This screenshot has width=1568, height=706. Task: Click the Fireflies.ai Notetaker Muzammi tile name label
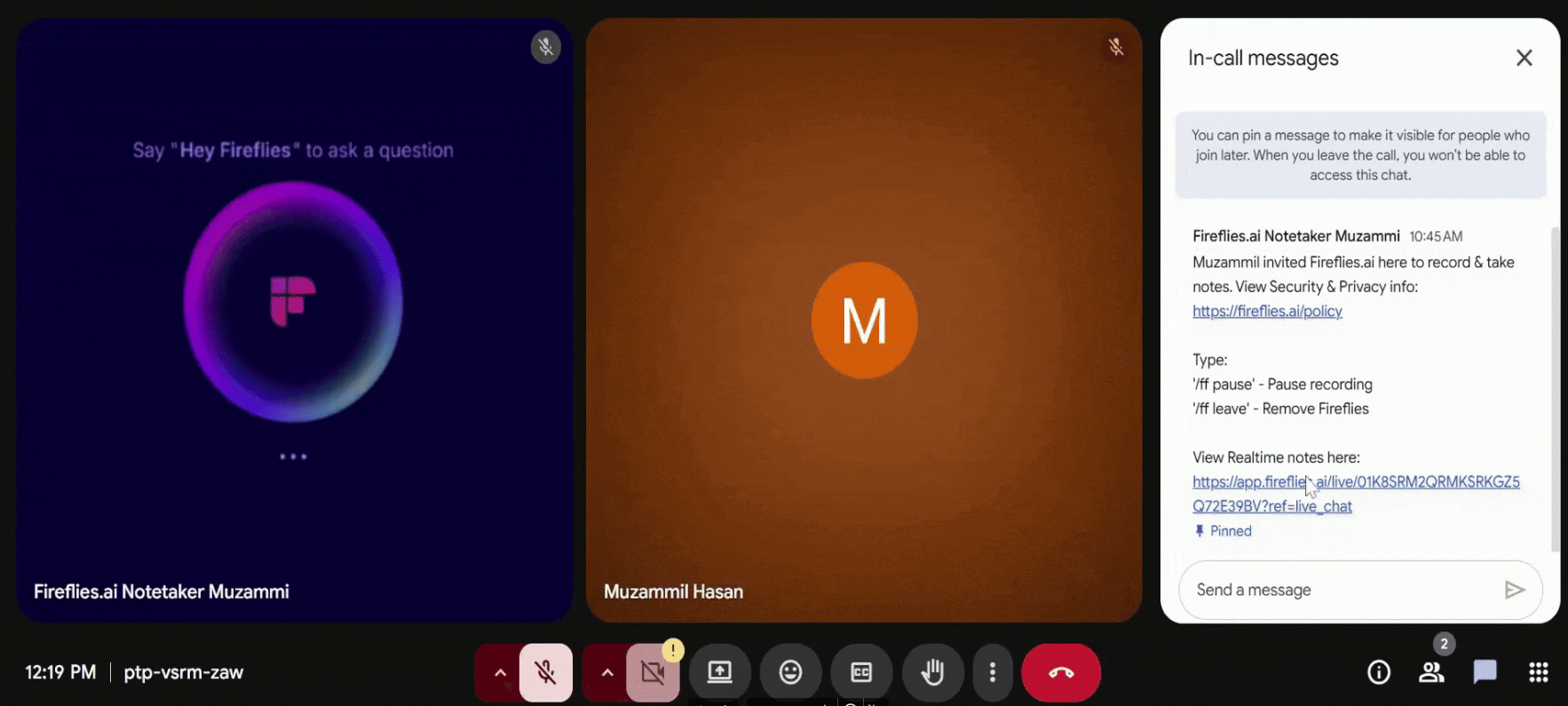point(162,591)
